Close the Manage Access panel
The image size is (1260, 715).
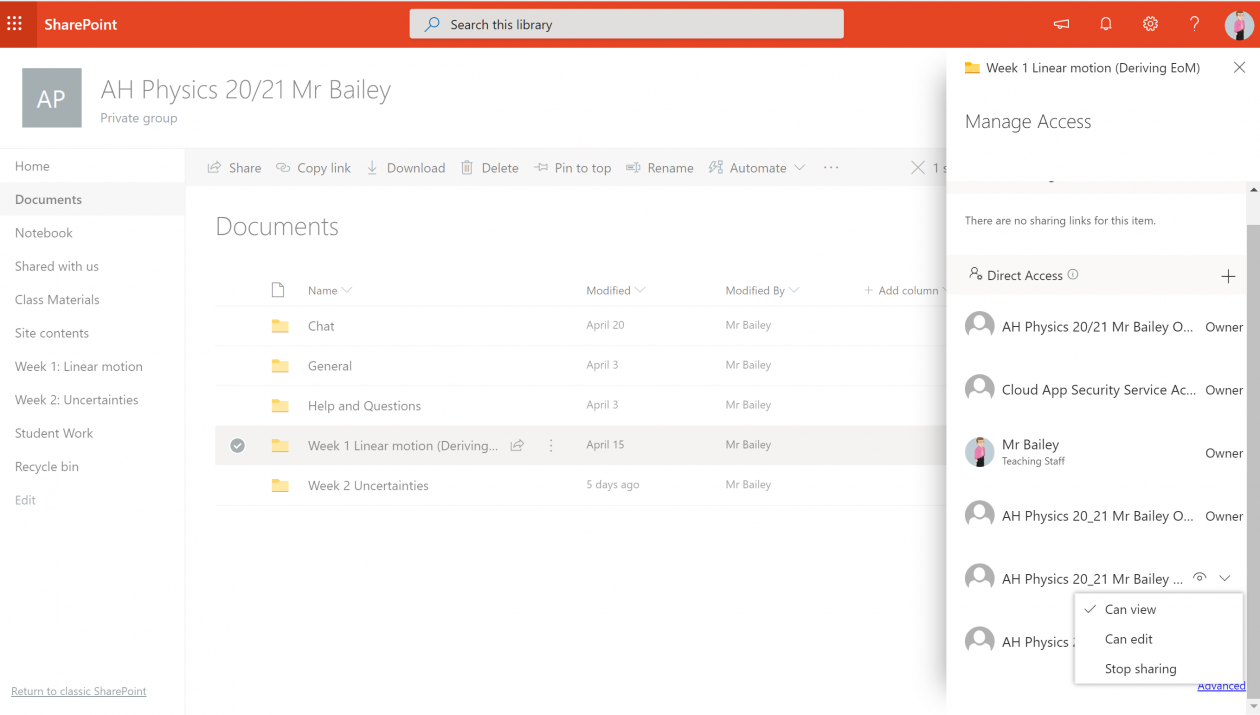[x=1239, y=68]
